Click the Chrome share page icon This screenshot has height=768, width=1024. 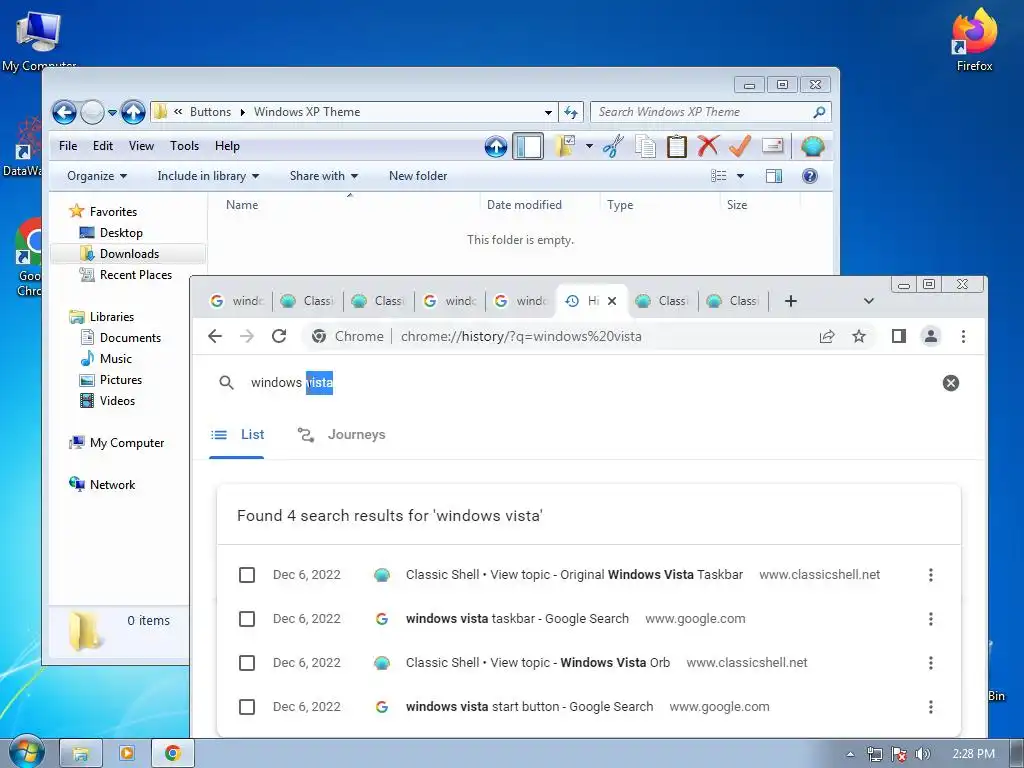click(x=827, y=336)
